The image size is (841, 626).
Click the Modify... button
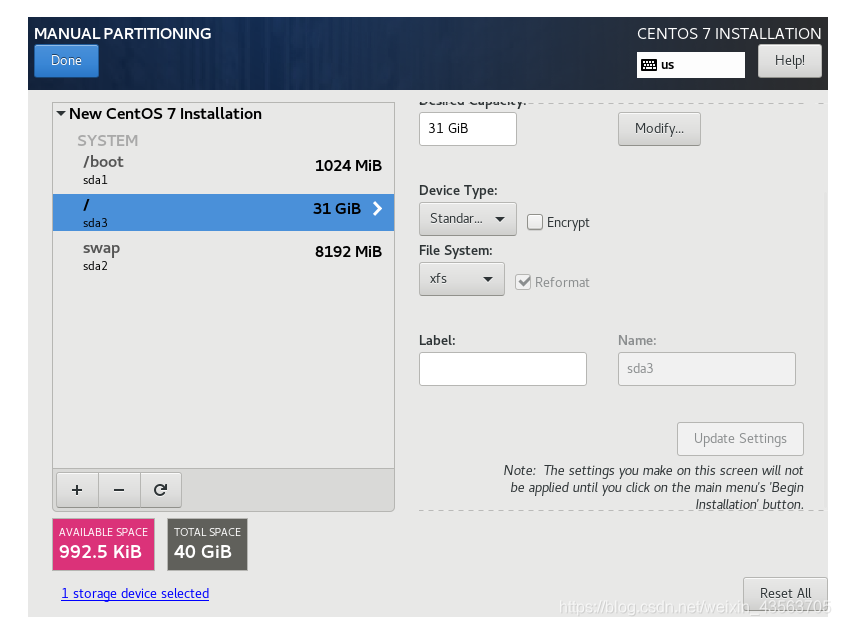[x=659, y=129]
